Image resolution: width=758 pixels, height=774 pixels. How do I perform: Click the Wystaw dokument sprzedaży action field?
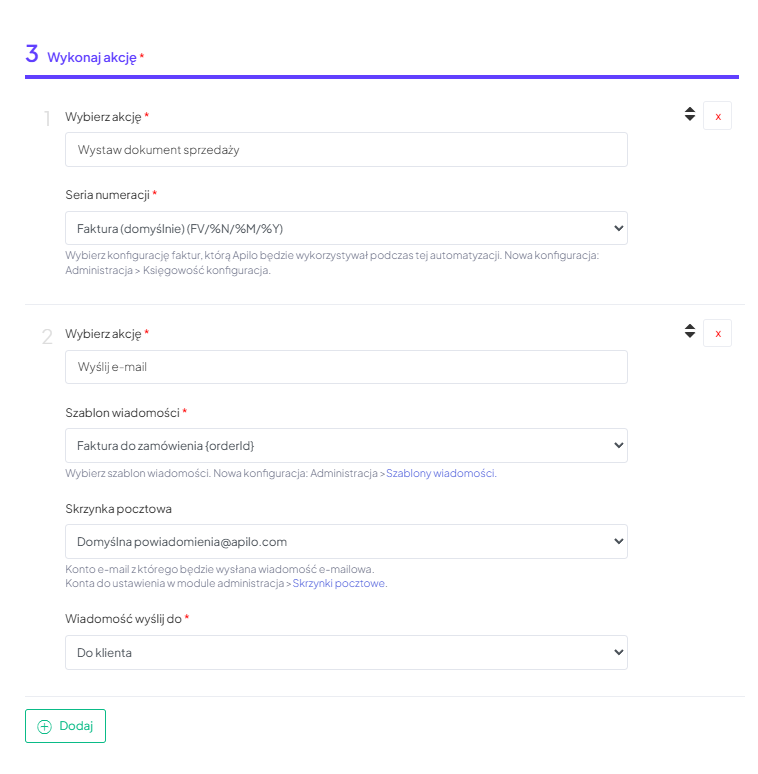click(346, 150)
